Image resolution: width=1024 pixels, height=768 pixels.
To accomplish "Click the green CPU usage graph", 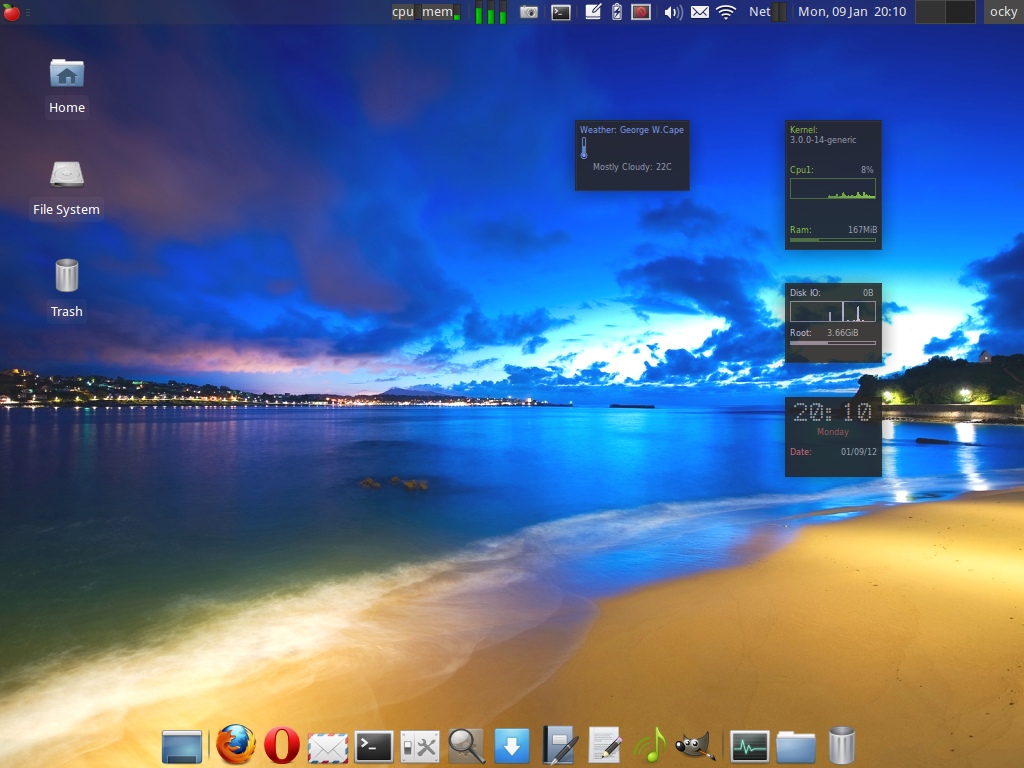I will tap(833, 189).
